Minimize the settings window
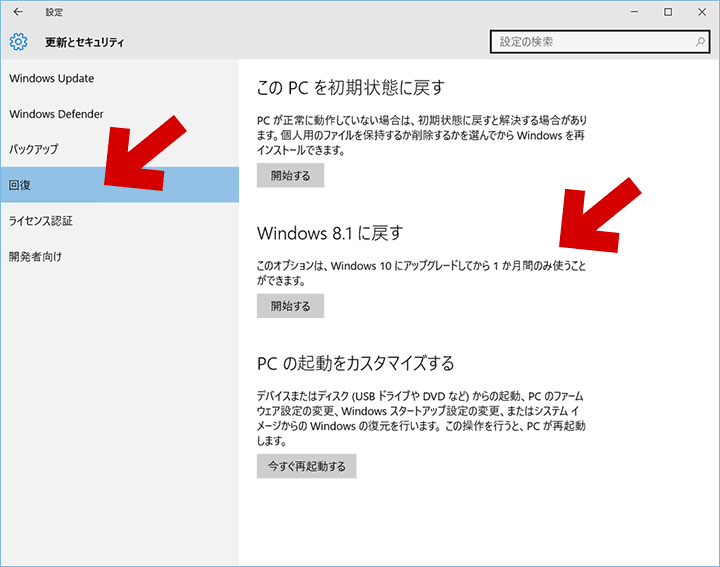The image size is (720, 567). 634,12
